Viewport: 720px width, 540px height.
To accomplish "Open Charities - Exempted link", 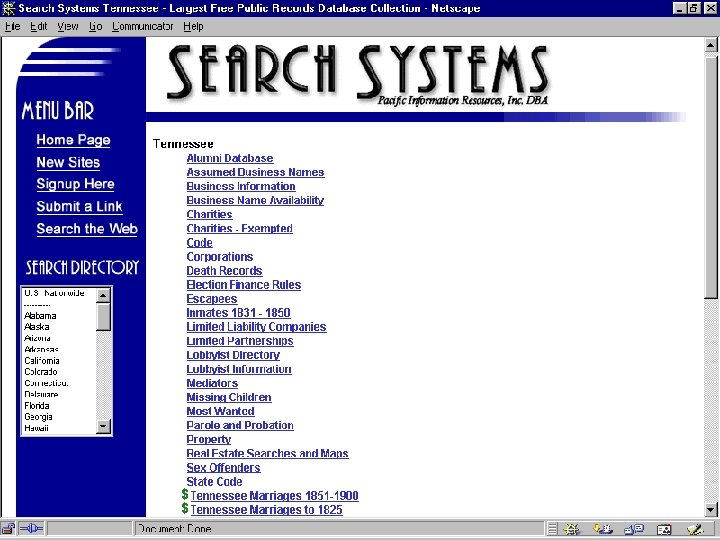I will click(x=239, y=229).
